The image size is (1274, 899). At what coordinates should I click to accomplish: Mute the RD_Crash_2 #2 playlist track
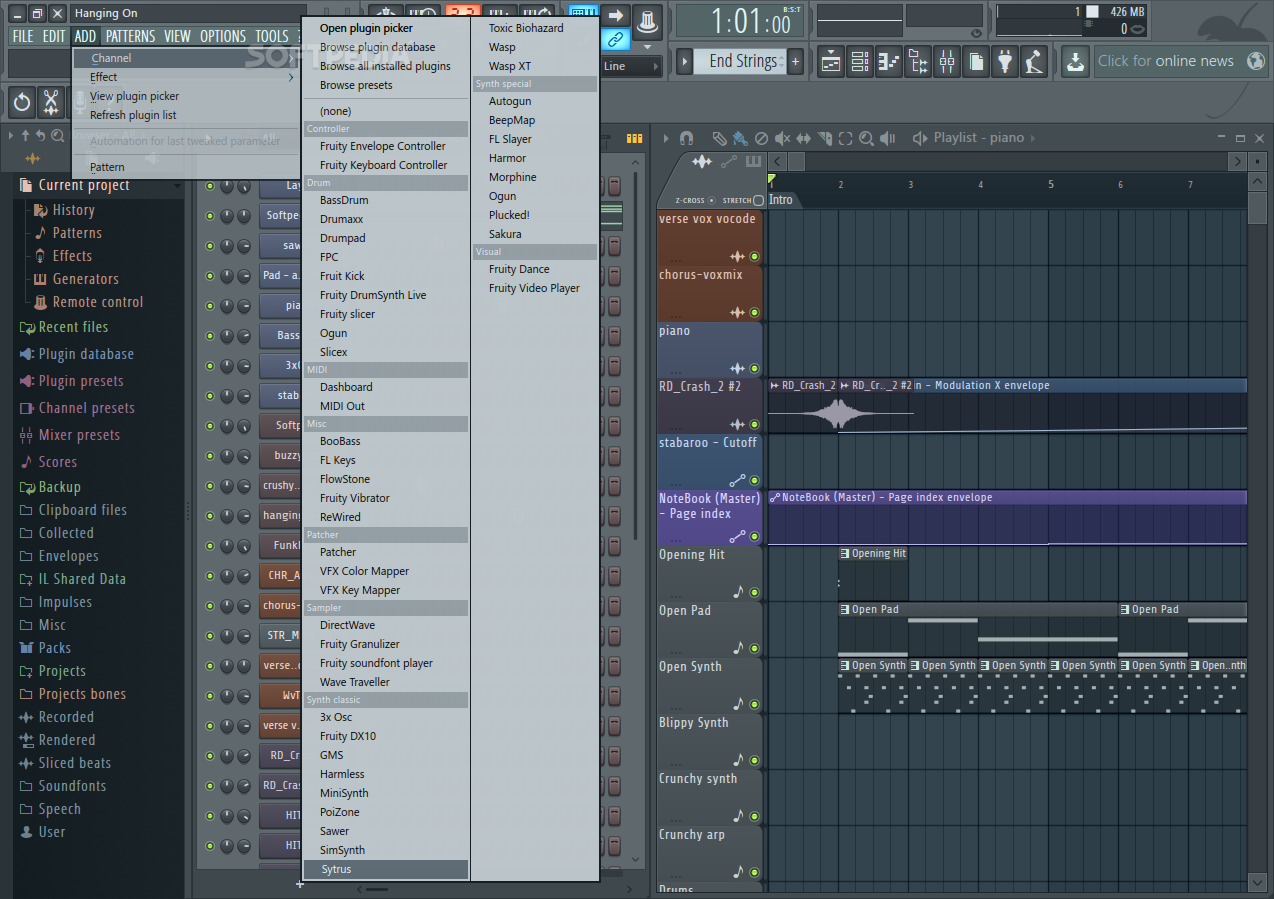point(754,425)
